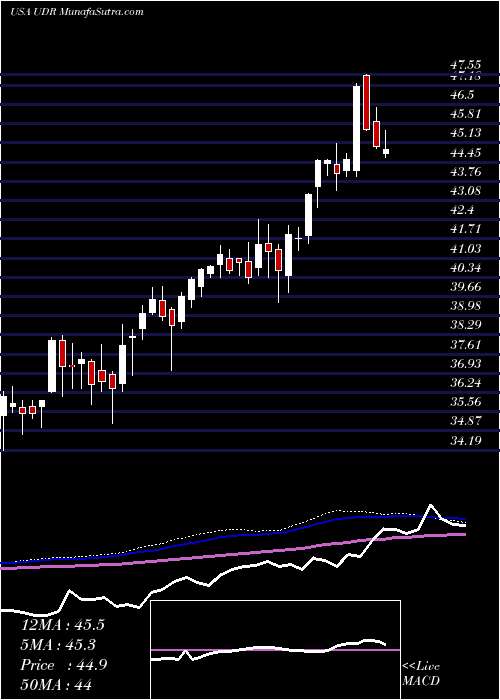Click the 34.87 price axis label

pos(466,421)
